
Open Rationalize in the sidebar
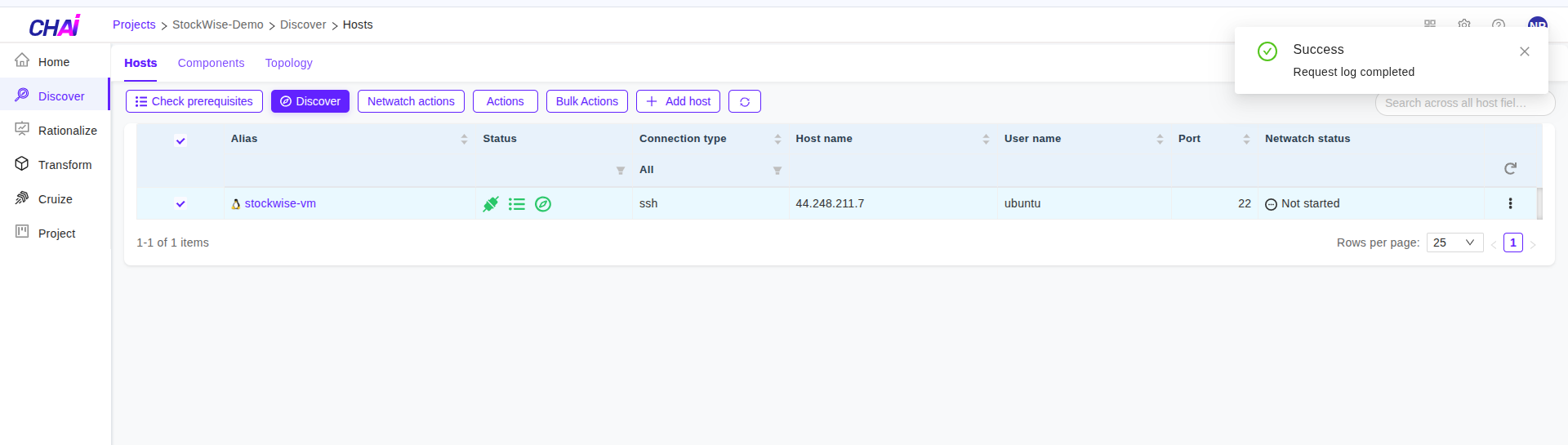point(54,131)
